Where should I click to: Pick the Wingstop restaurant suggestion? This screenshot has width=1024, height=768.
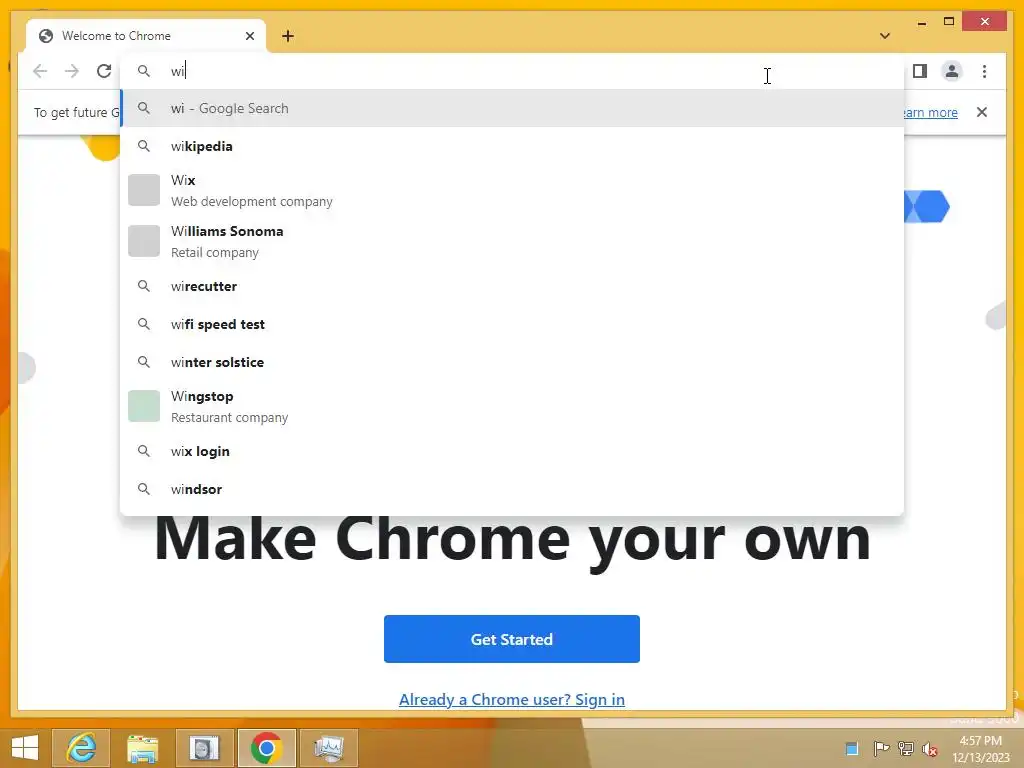tap(512, 406)
